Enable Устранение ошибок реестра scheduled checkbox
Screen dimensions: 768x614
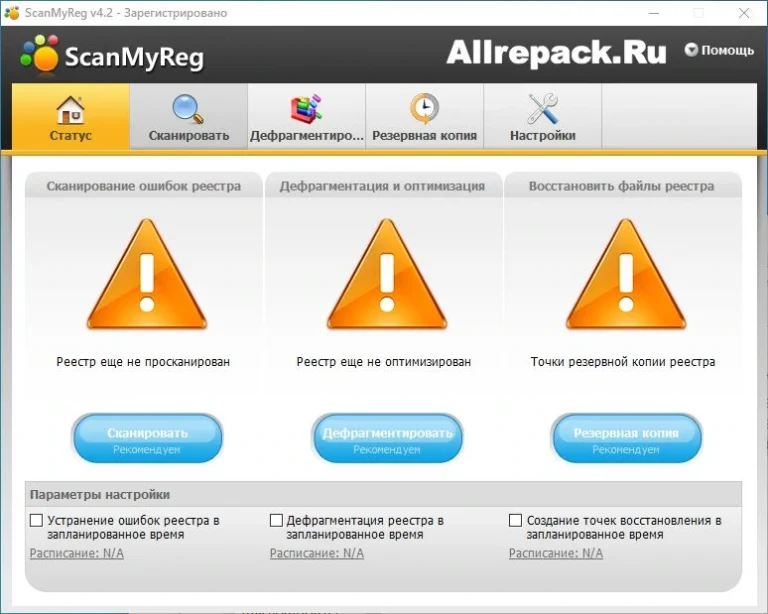click(x=36, y=520)
